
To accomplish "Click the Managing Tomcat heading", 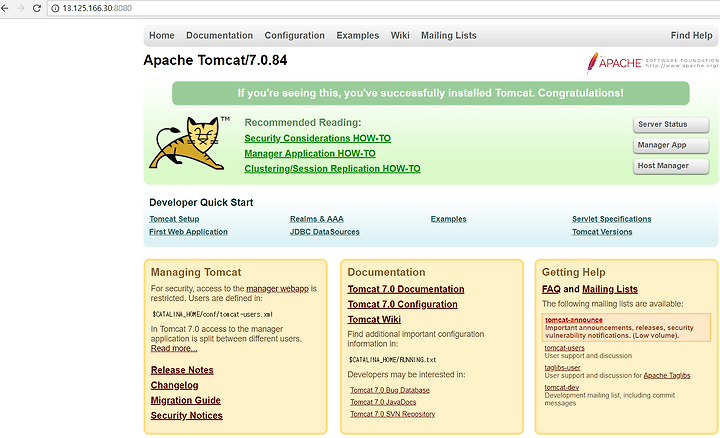I will (x=196, y=272).
